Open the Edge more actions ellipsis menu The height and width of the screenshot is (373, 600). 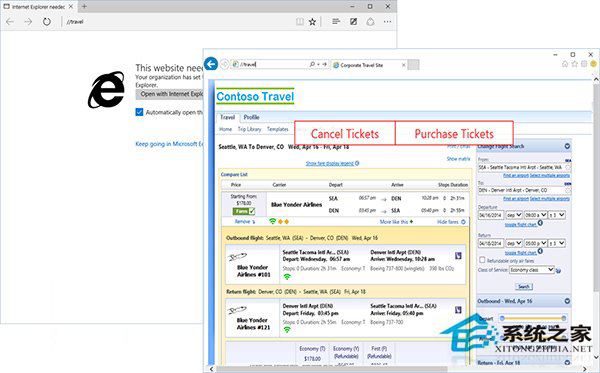click(387, 22)
